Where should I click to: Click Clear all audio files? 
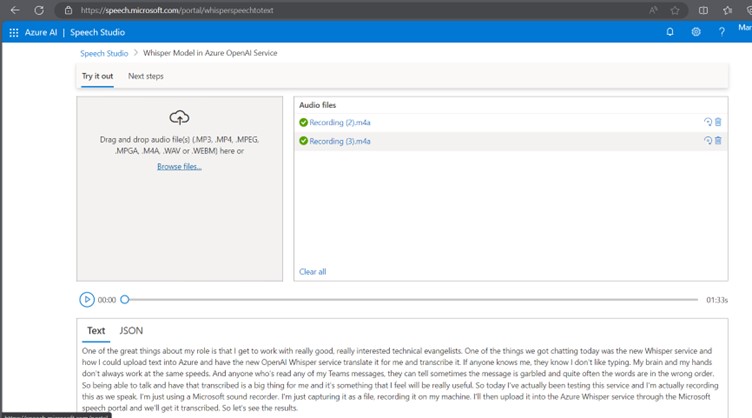tap(312, 271)
